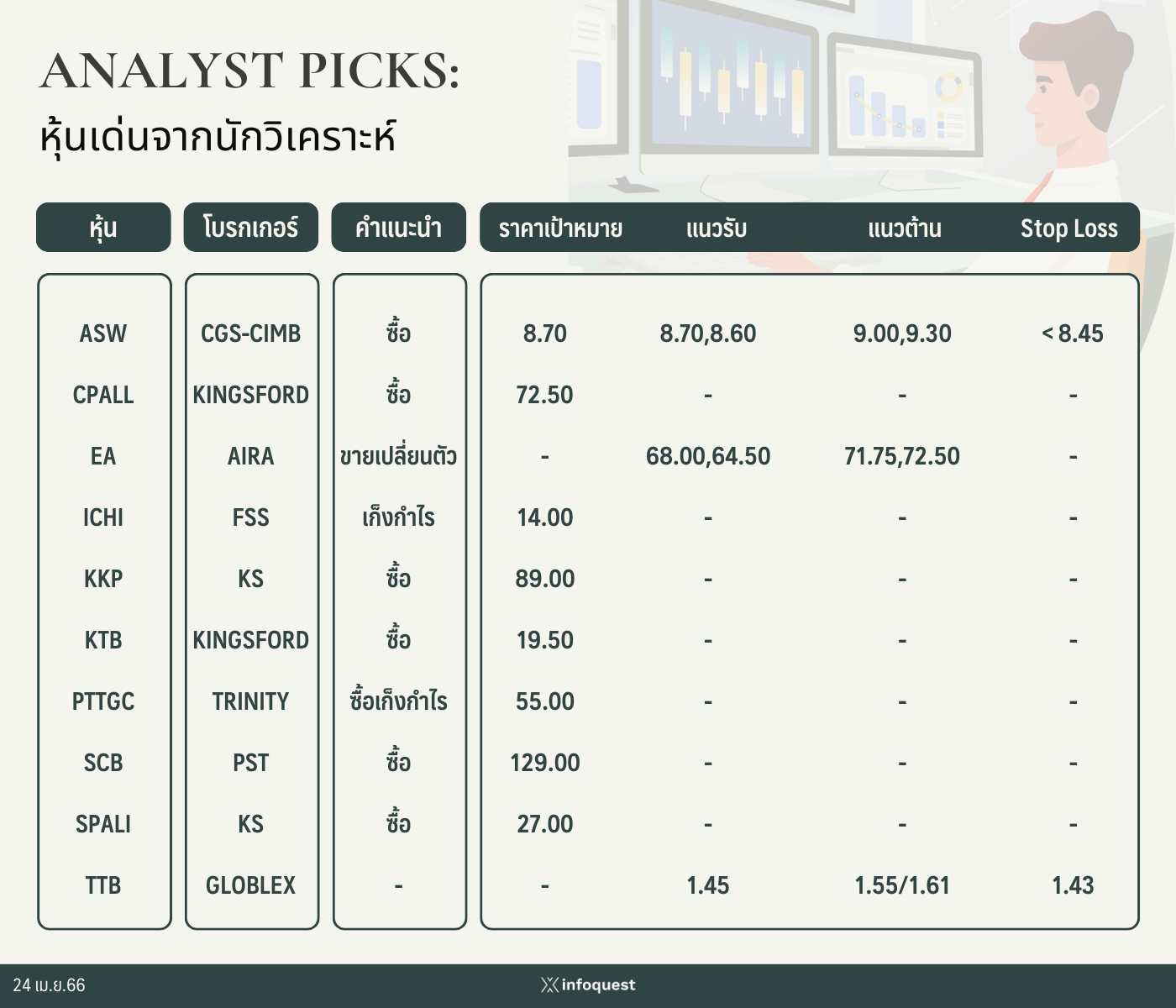The width and height of the screenshot is (1176, 1008).
Task: Select the EA ticker name
Action: point(103,456)
